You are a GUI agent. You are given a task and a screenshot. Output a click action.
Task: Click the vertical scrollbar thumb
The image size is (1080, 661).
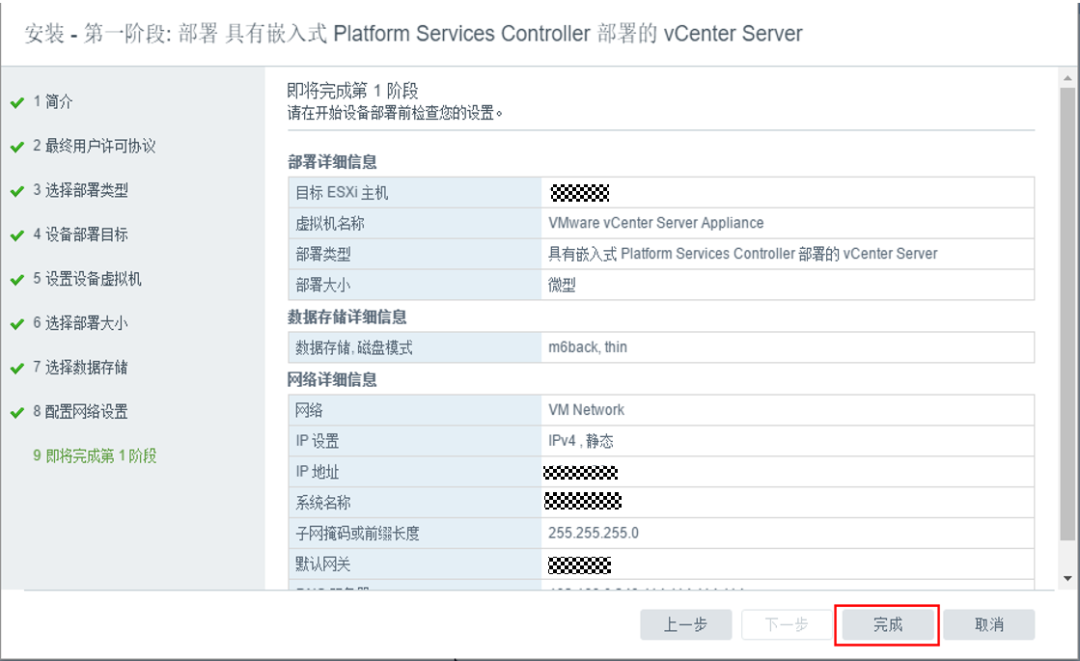coord(1068,313)
